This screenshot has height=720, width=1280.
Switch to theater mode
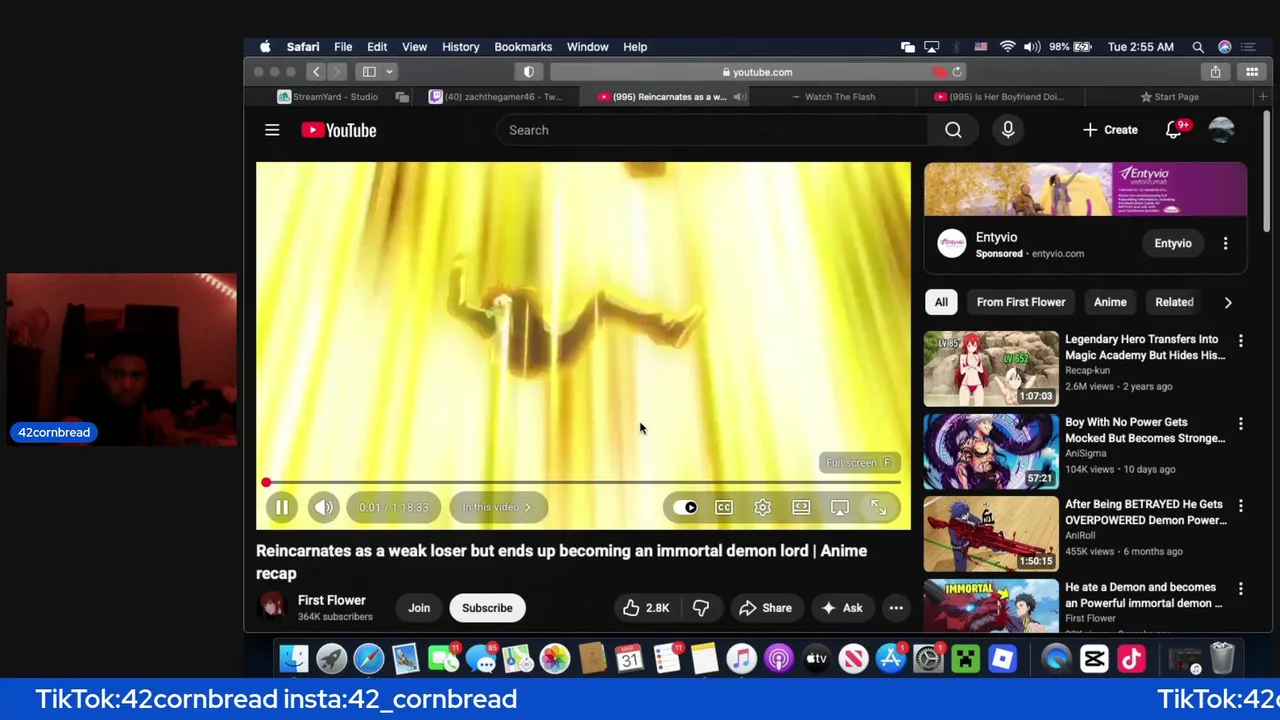pos(801,507)
